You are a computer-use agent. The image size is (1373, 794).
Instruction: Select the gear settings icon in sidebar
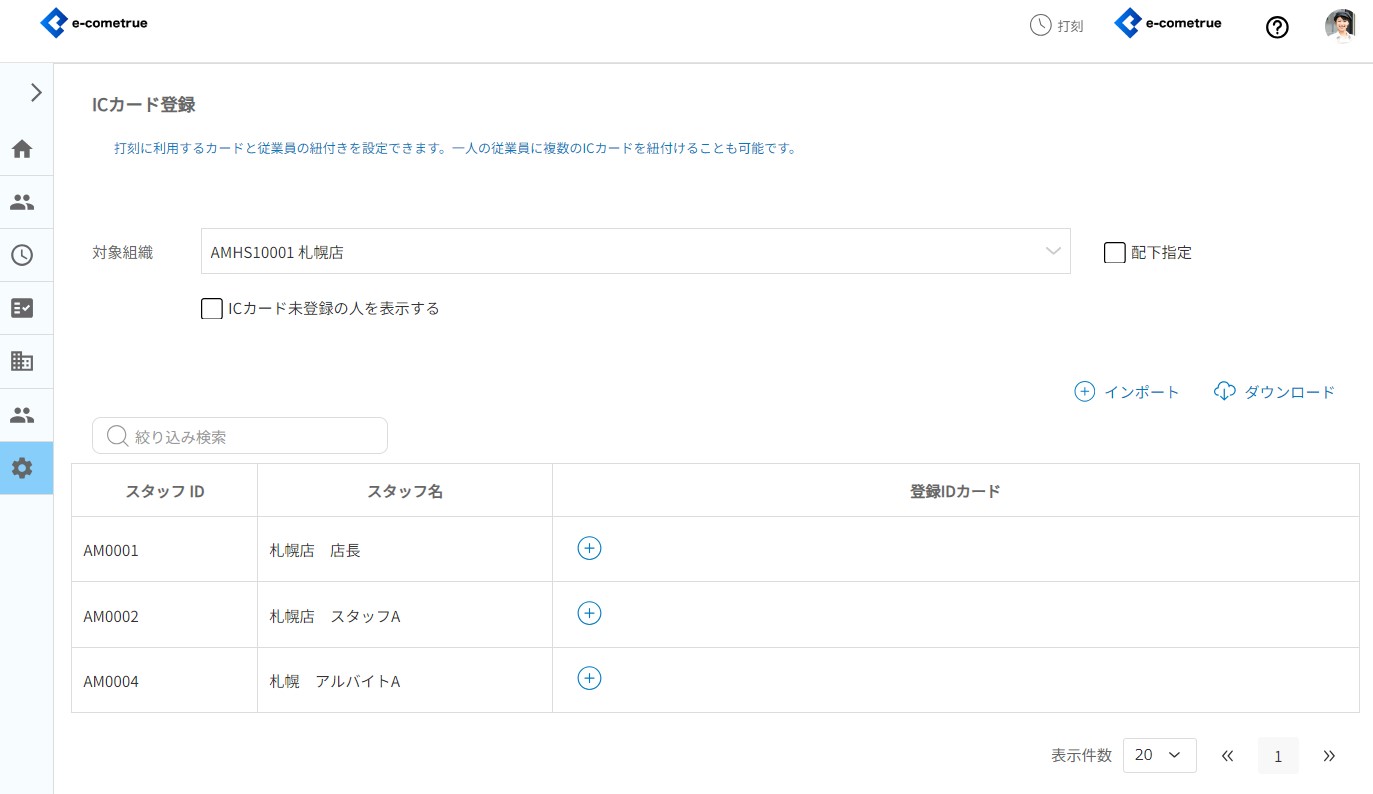(22, 468)
